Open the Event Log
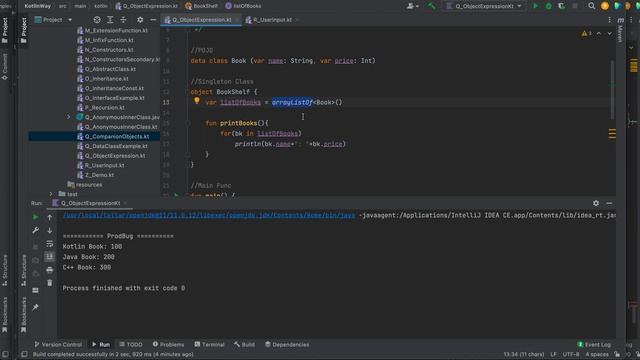640x360 pixels. point(594,344)
